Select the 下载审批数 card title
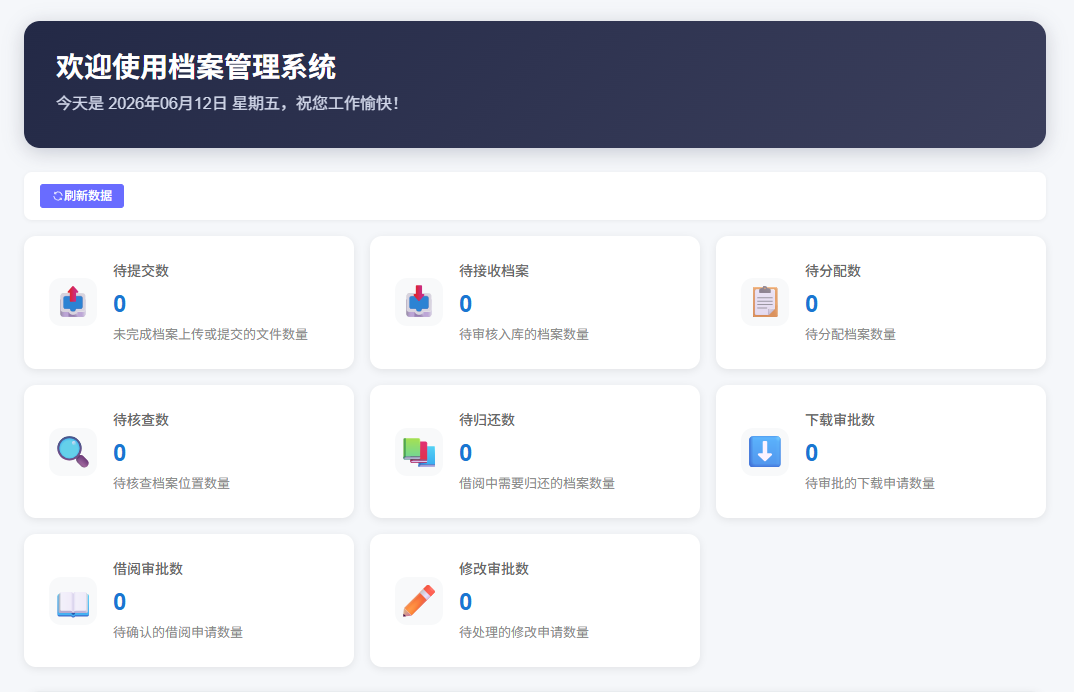This screenshot has width=1074, height=692. point(840,420)
